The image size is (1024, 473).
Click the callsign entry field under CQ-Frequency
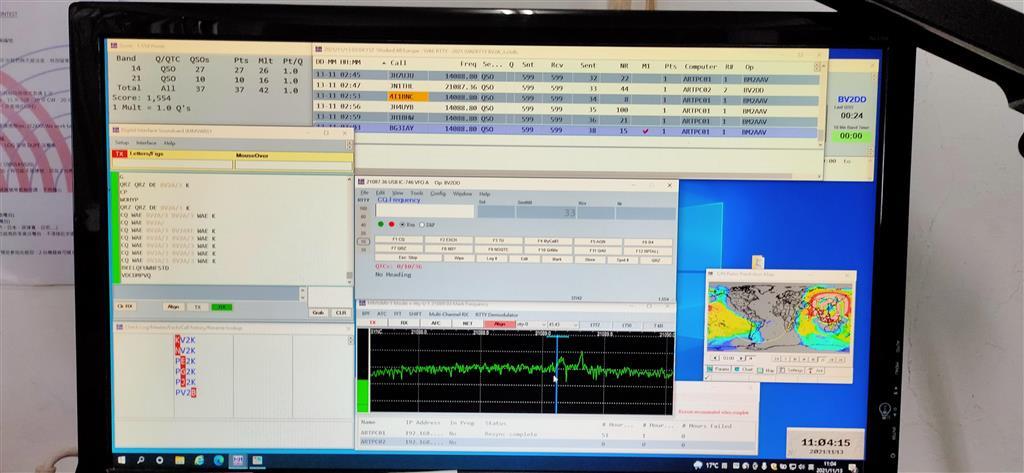[424, 211]
